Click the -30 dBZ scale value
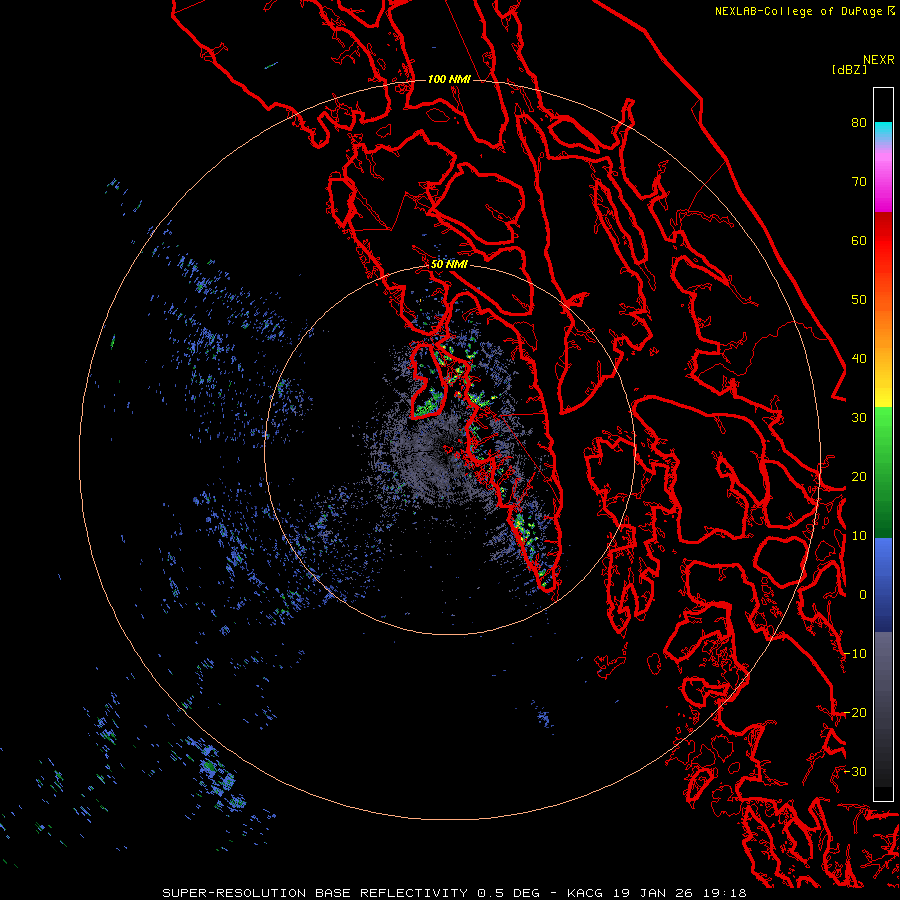 point(855,771)
